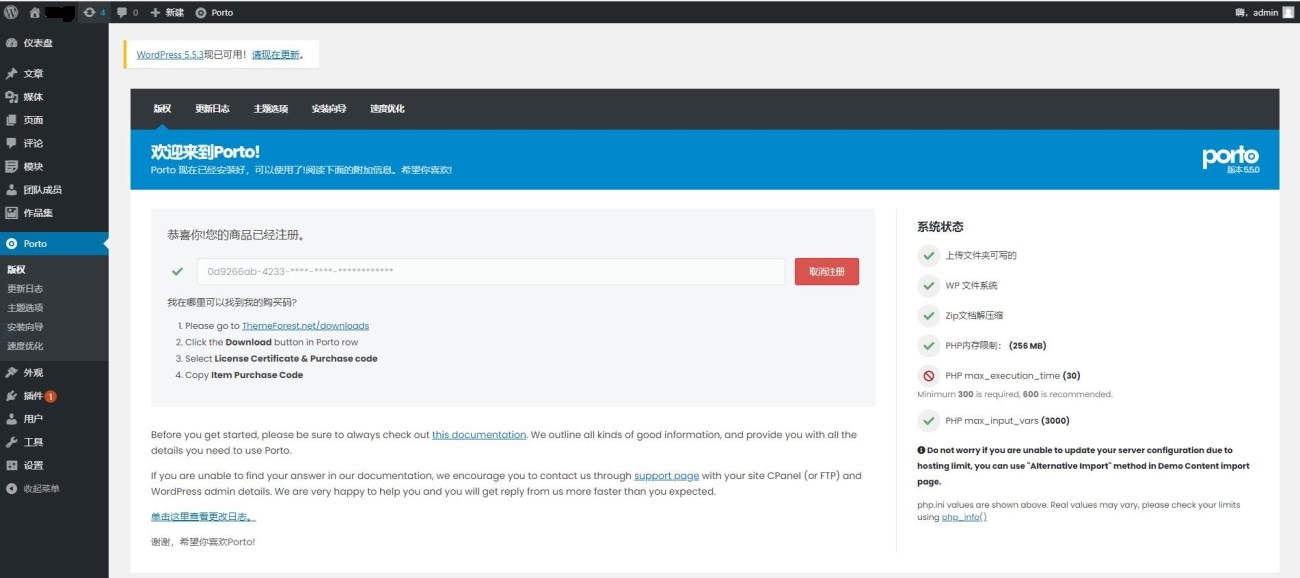Open the updates icon showing 4
The height and width of the screenshot is (578, 1300).
click(x=95, y=12)
